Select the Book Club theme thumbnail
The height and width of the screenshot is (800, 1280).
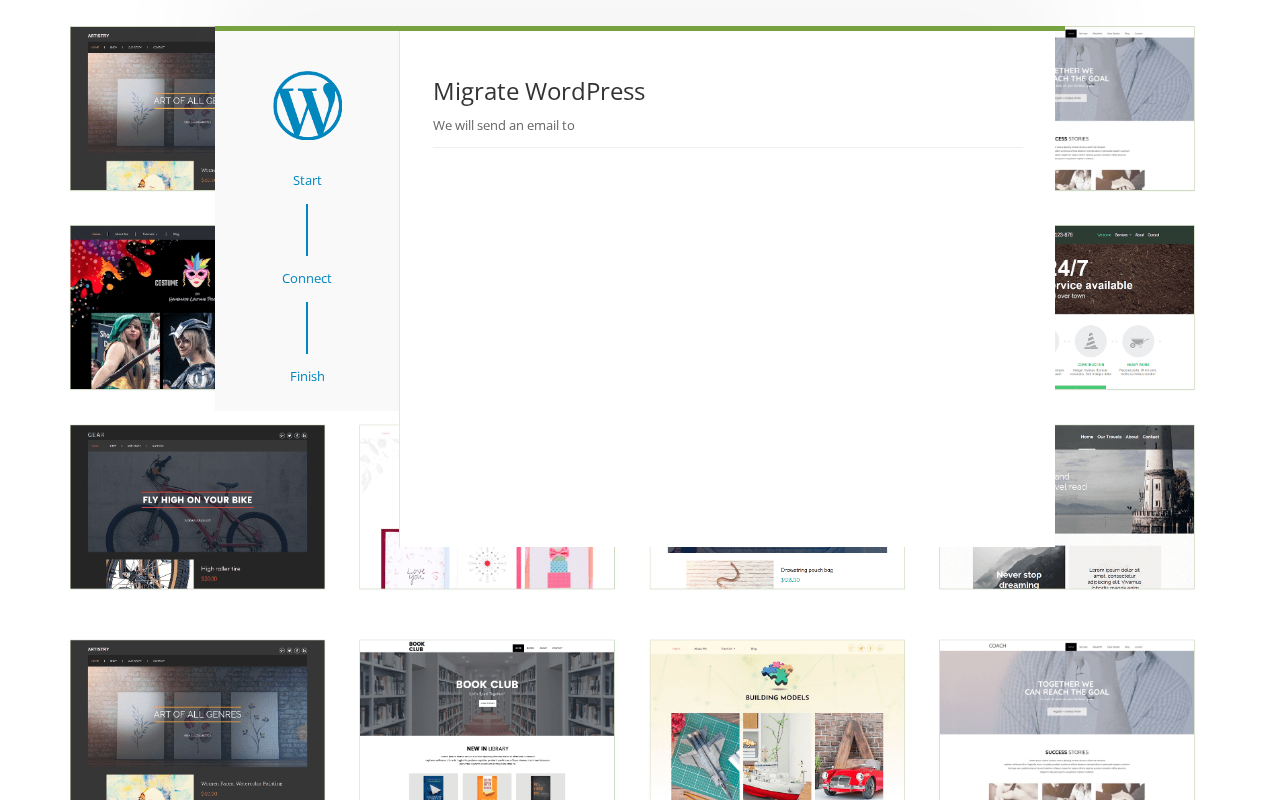[487, 720]
